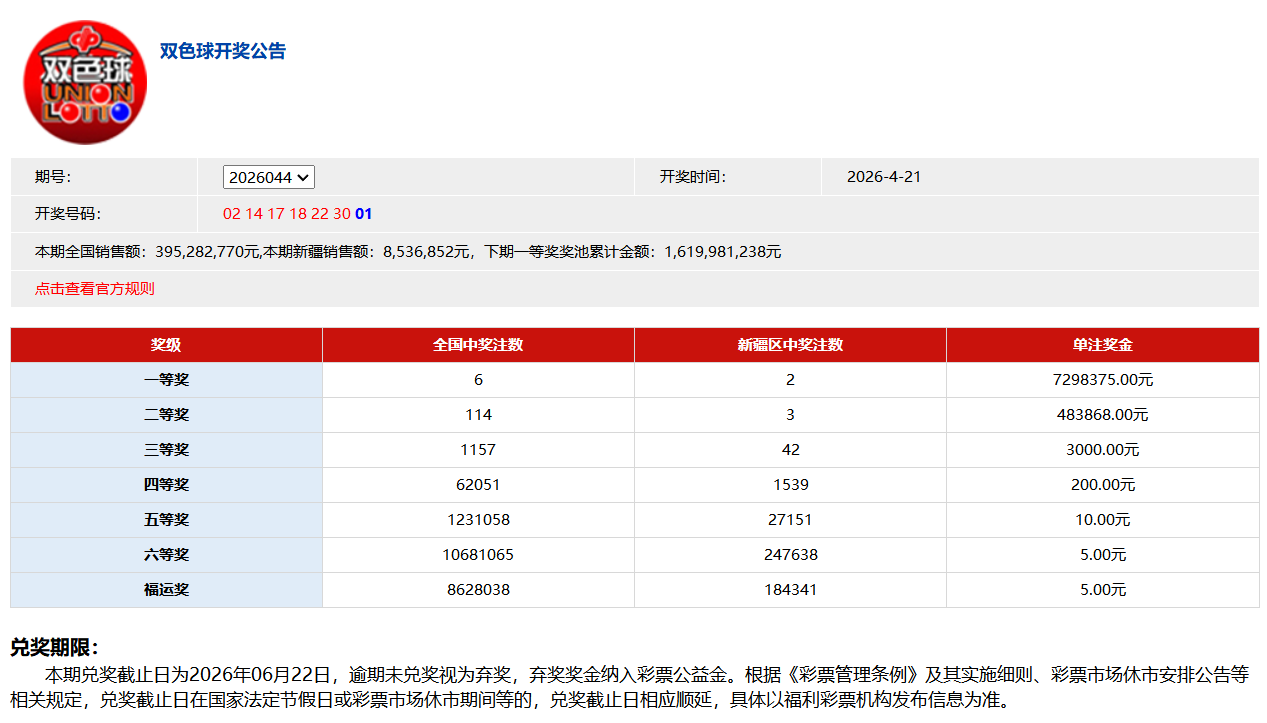This screenshot has height=723, width=1267.
Task: Click the 单注奖金 column header
Action: (1102, 345)
